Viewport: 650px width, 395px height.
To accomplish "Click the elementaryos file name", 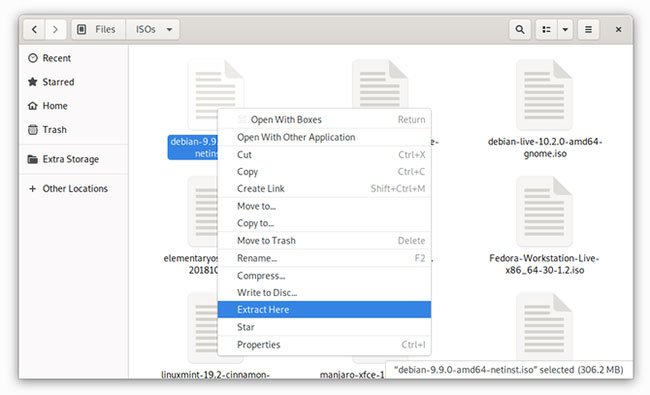I will pyautogui.click(x=190, y=264).
